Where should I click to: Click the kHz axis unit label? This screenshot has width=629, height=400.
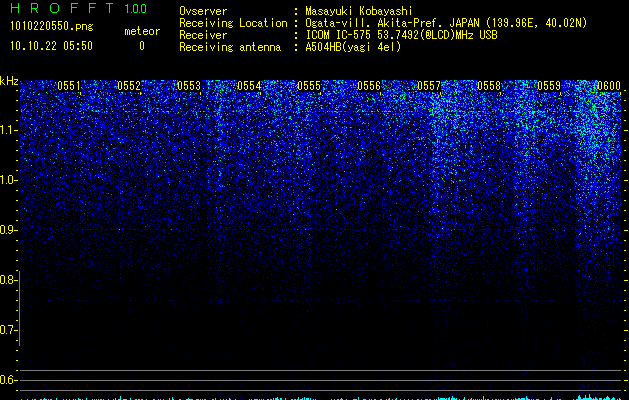coord(9,81)
